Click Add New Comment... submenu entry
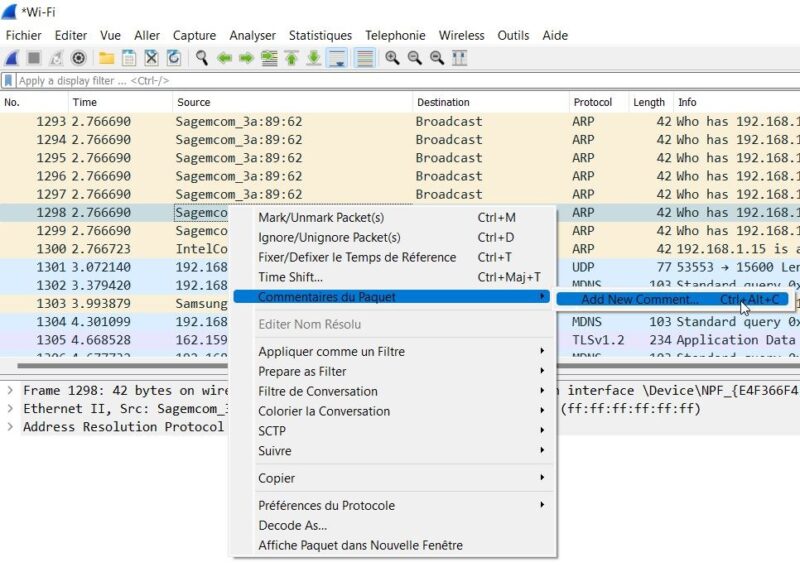The height and width of the screenshot is (567, 800). [672, 300]
